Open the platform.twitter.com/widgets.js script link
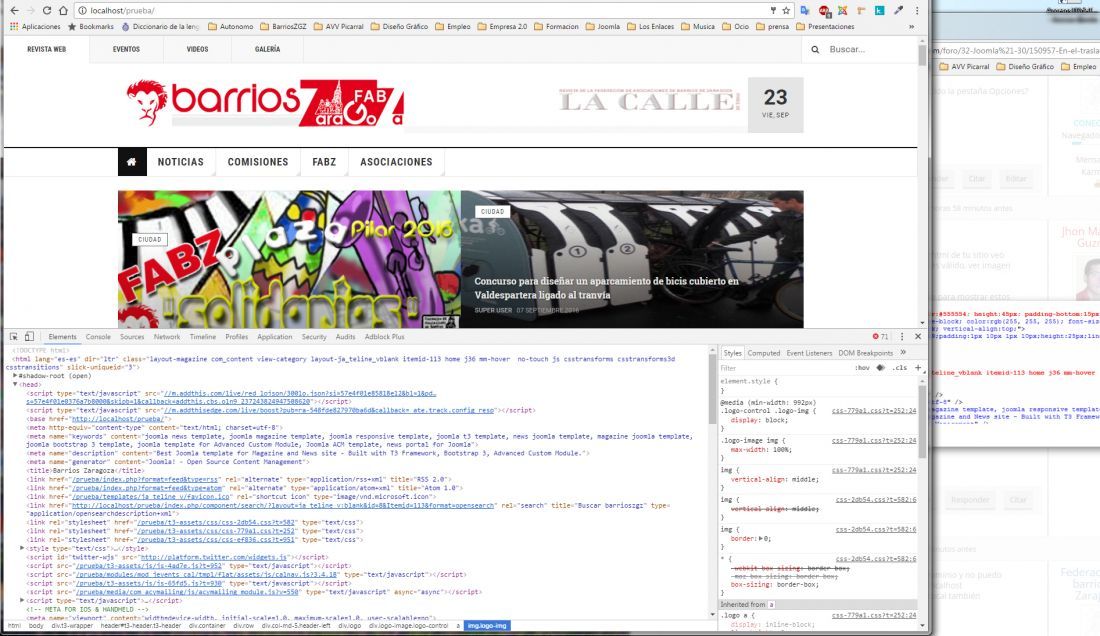The width and height of the screenshot is (1100, 636). 214,557
